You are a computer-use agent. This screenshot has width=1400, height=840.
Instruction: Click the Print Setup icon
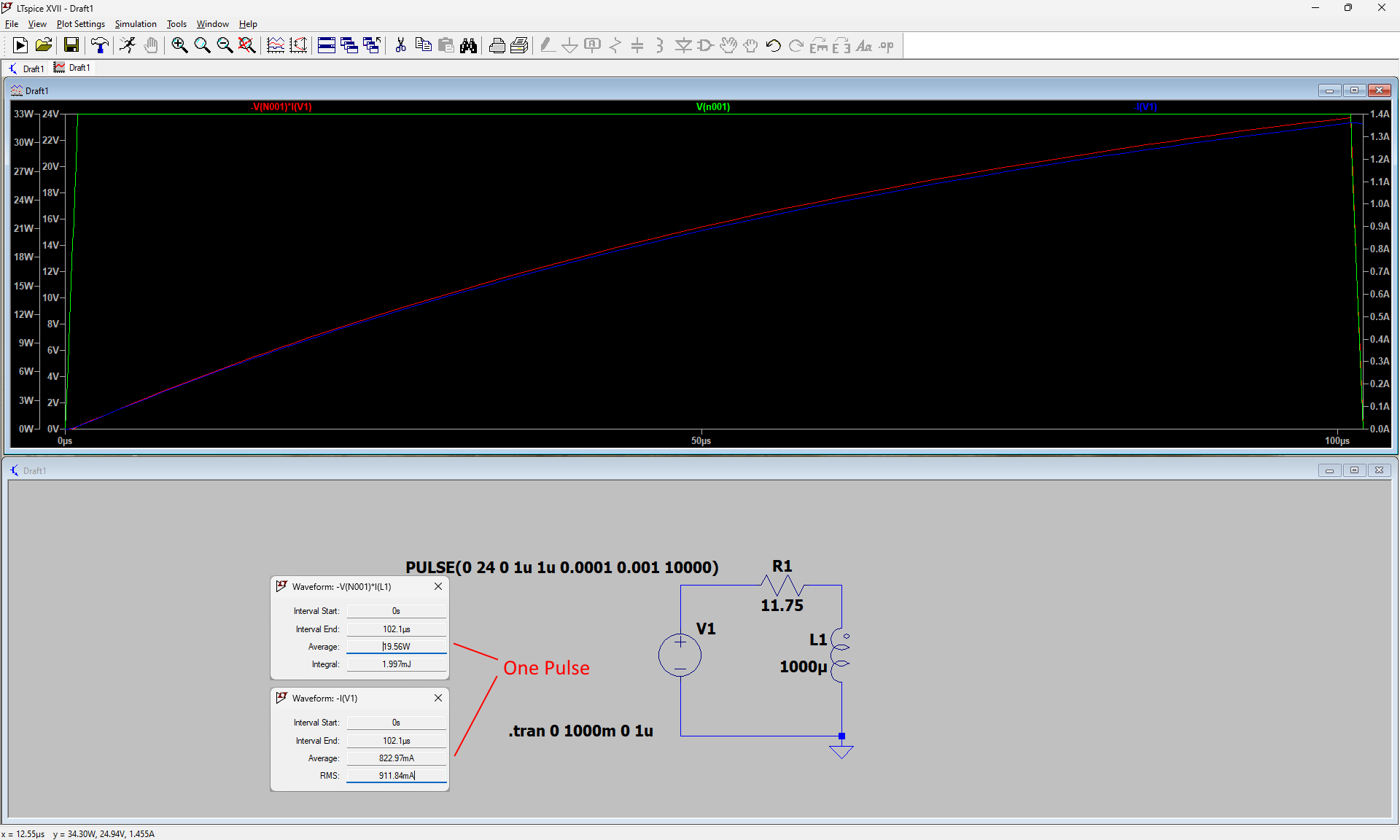519,45
